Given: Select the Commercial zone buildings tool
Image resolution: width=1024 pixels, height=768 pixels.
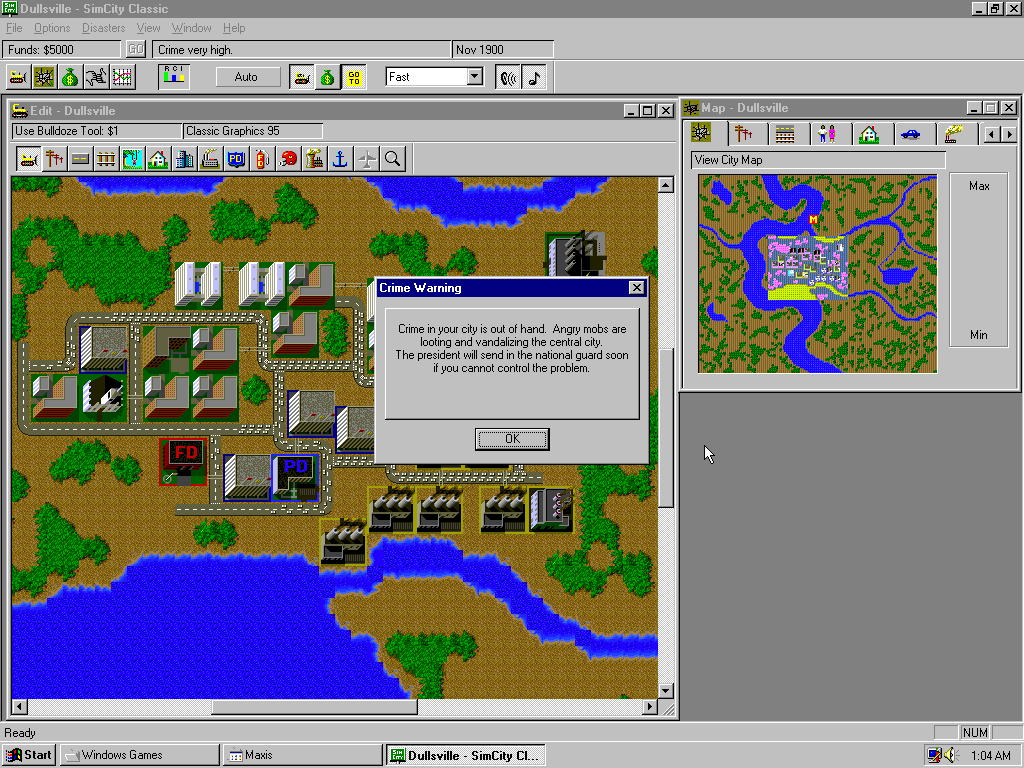Looking at the screenshot, I should [184, 159].
